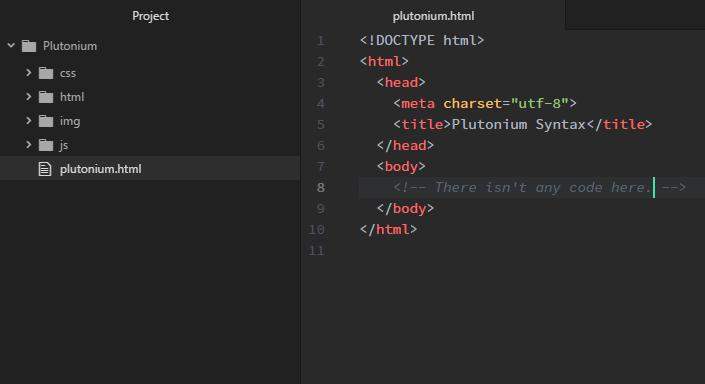Click line number 9 in gutter
This screenshot has height=384, width=705.
click(x=321, y=209)
